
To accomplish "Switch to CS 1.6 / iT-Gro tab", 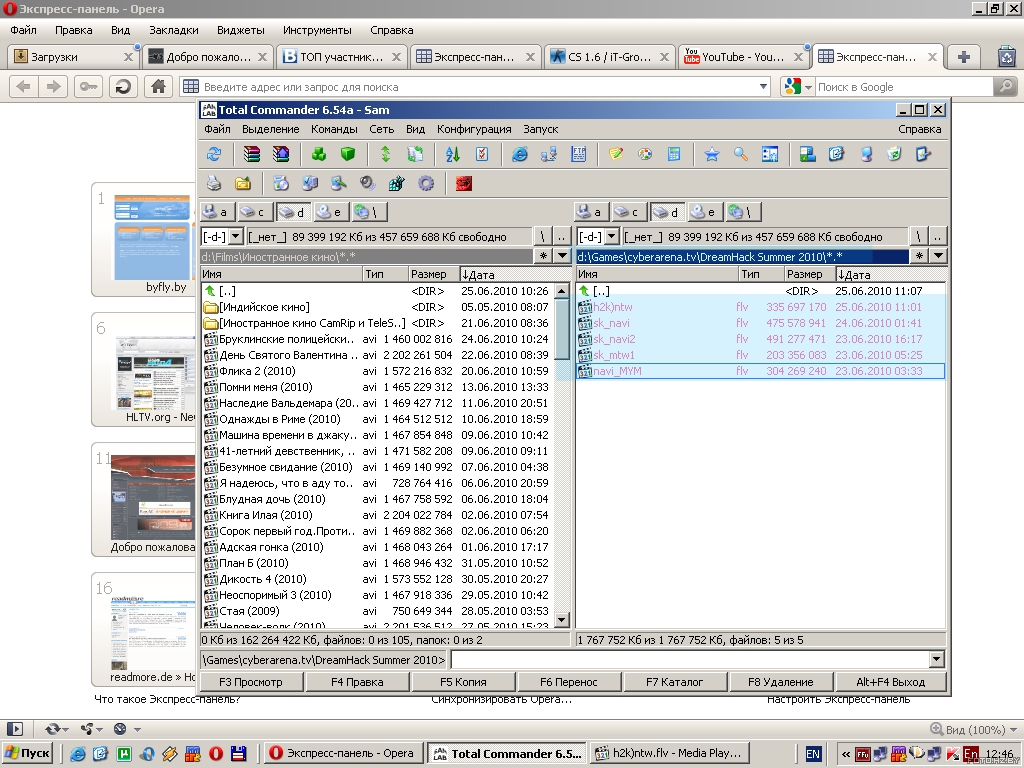I will pyautogui.click(x=609, y=57).
